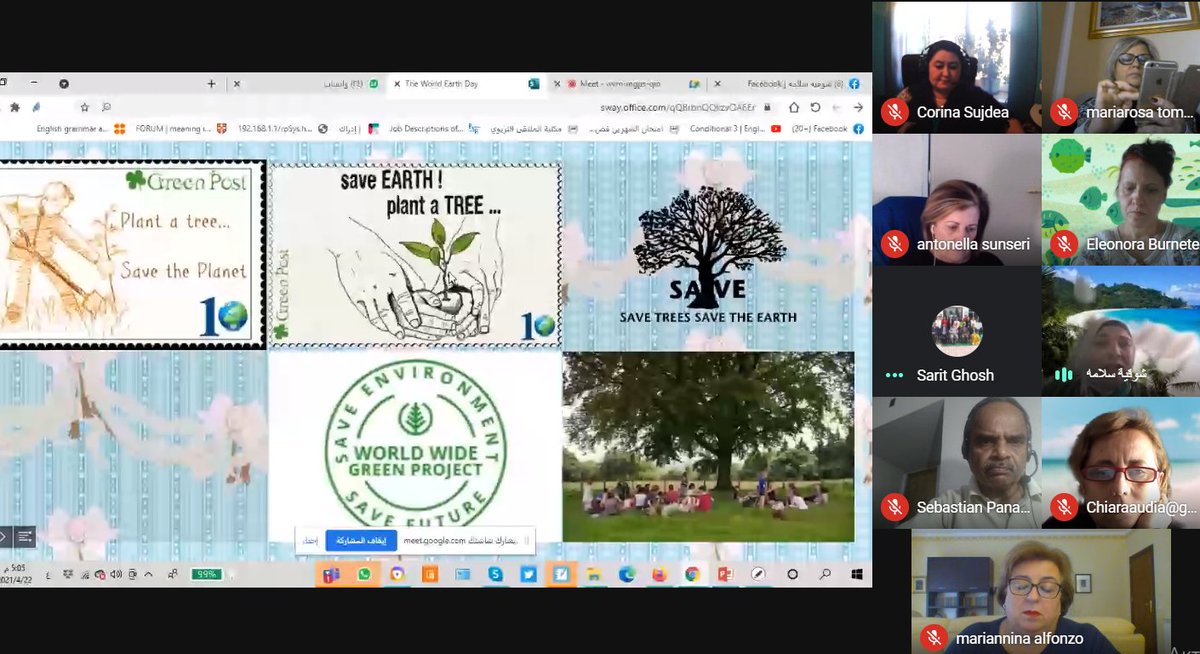
Task: Open World Wide Green Project logo image
Action: tap(415, 447)
